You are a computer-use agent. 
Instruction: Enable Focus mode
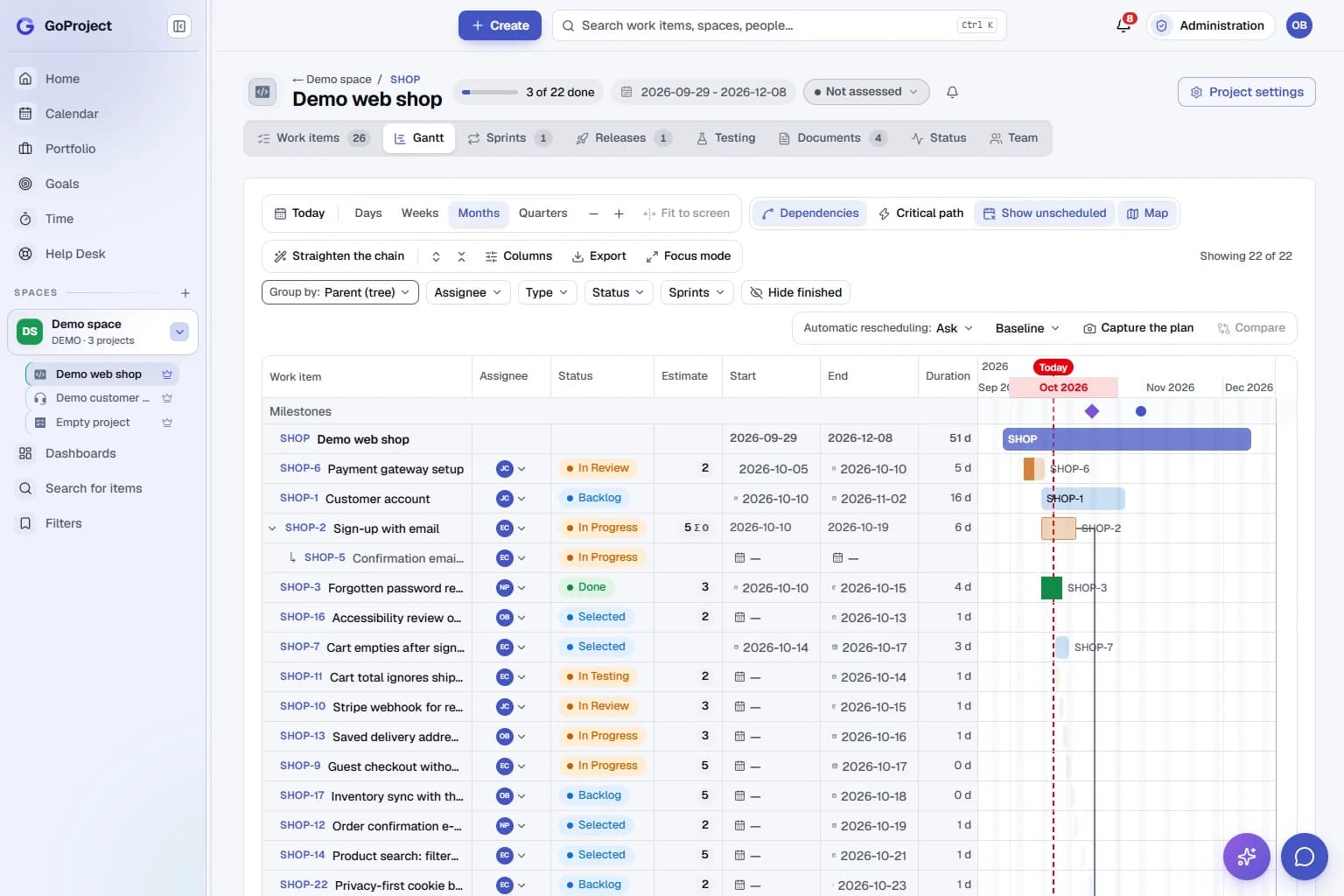pyautogui.click(x=689, y=256)
